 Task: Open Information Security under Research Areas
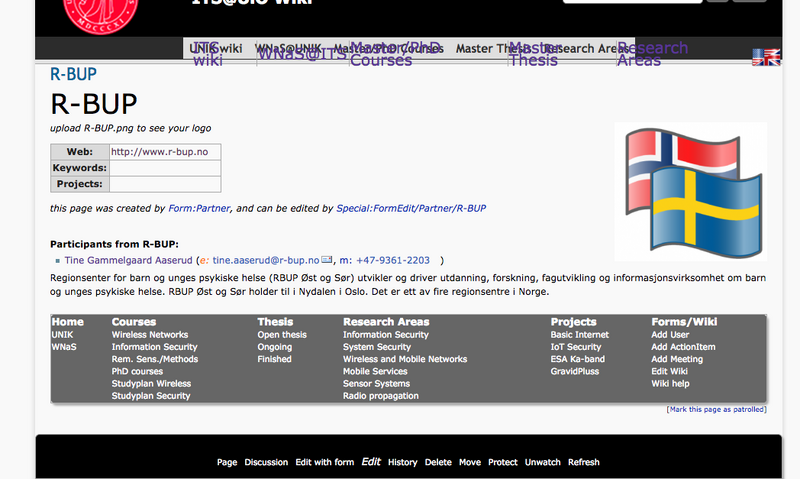(386, 335)
